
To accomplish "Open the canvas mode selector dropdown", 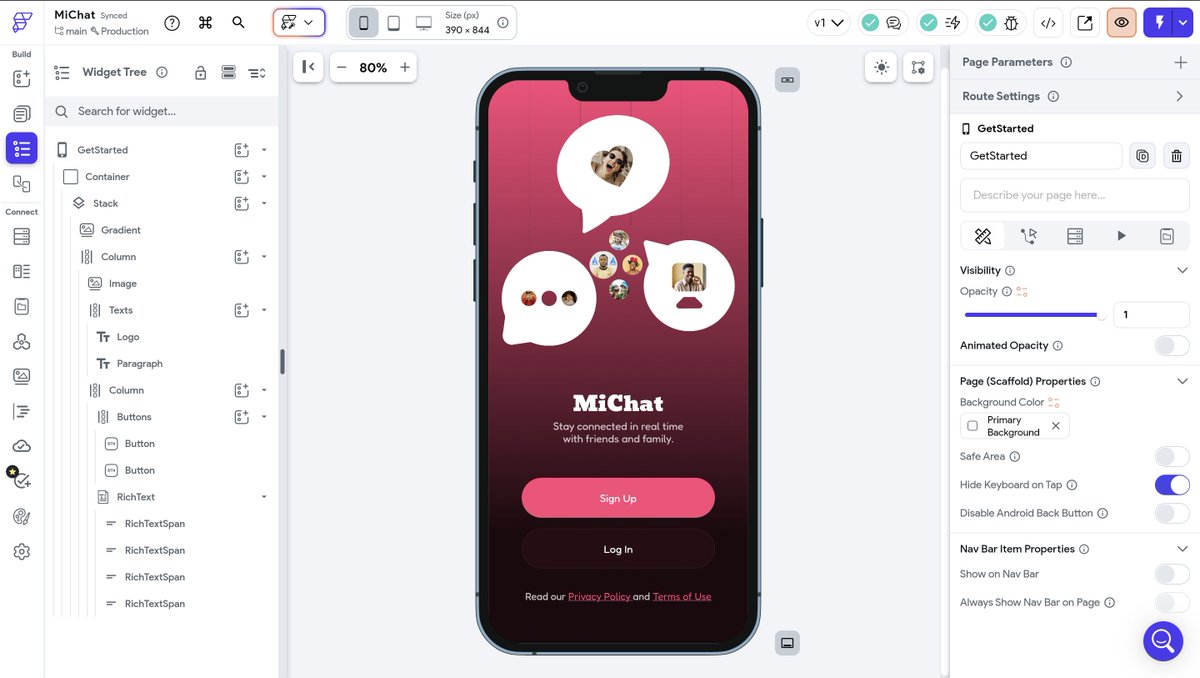I will (299, 22).
